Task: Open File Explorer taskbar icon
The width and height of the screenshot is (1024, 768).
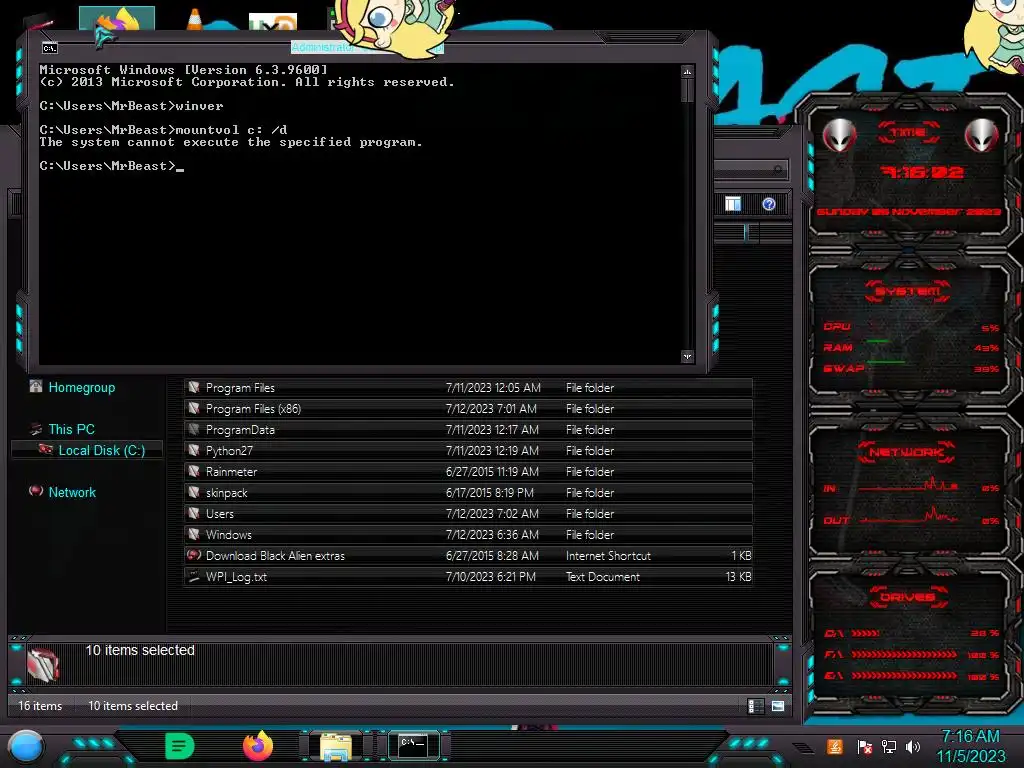Action: (x=336, y=746)
